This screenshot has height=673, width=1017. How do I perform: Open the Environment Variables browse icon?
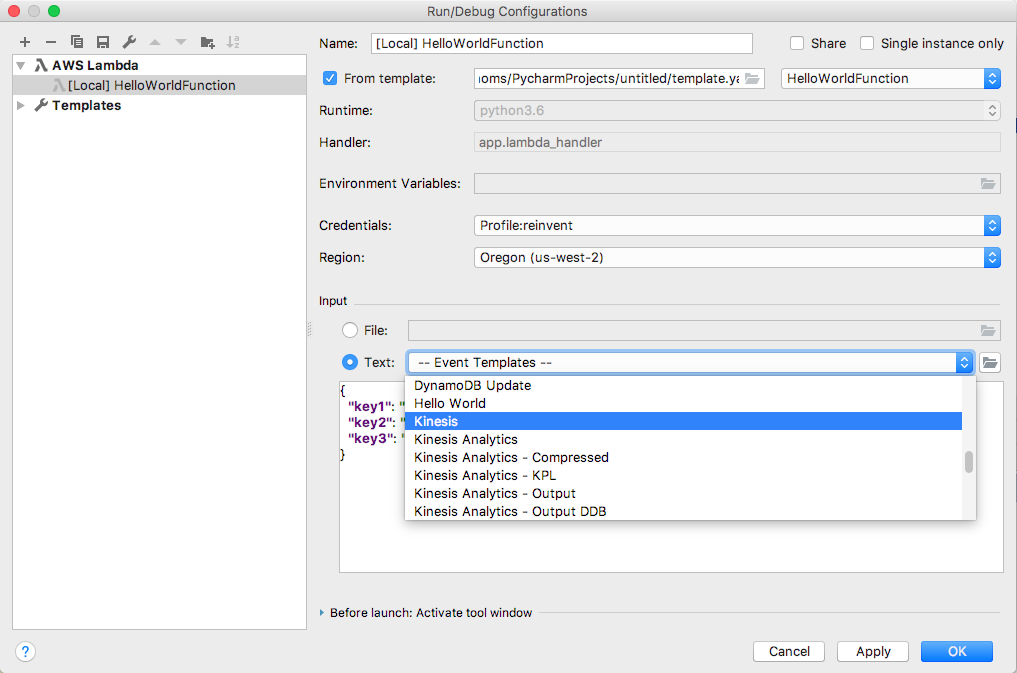988,183
